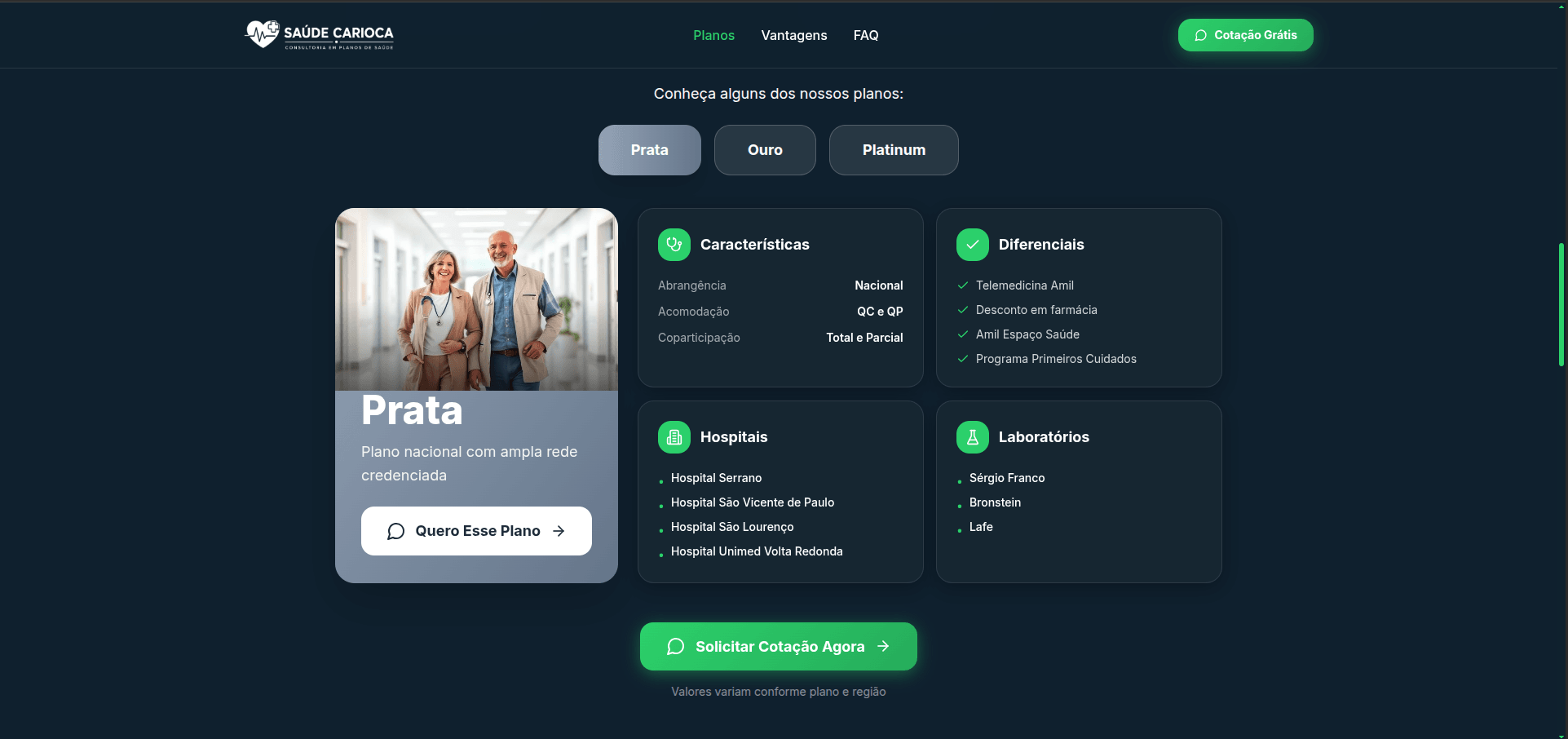Click the checkmark icon beside Diferenciais
The height and width of the screenshot is (739, 1568).
click(x=973, y=245)
